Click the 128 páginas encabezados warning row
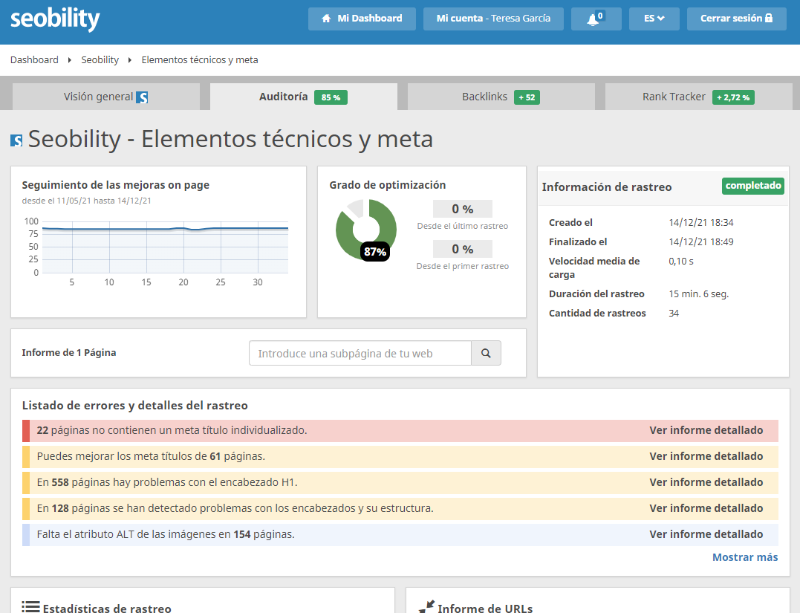This screenshot has width=800, height=613. [x=400, y=508]
